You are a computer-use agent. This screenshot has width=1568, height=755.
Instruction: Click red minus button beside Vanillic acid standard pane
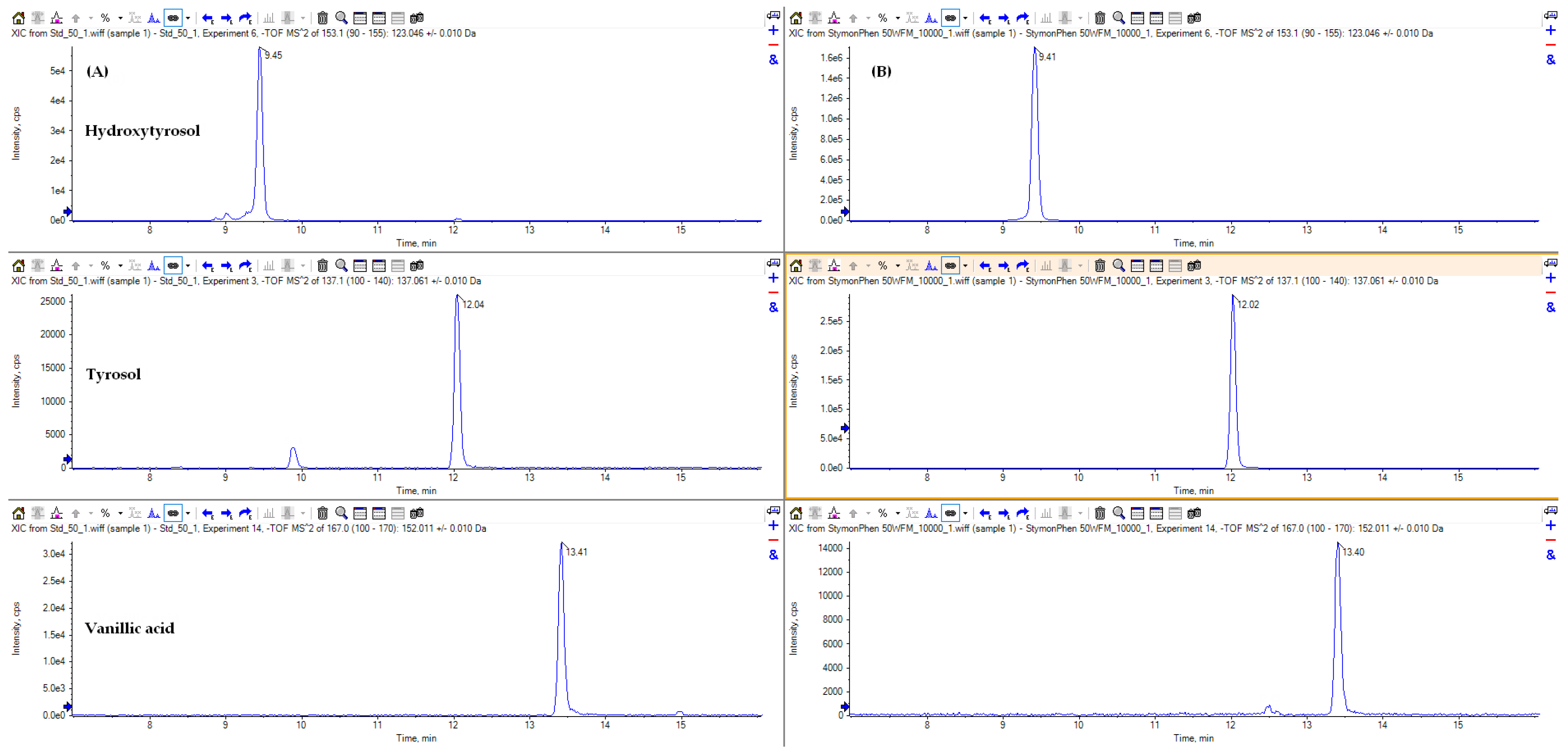point(773,540)
